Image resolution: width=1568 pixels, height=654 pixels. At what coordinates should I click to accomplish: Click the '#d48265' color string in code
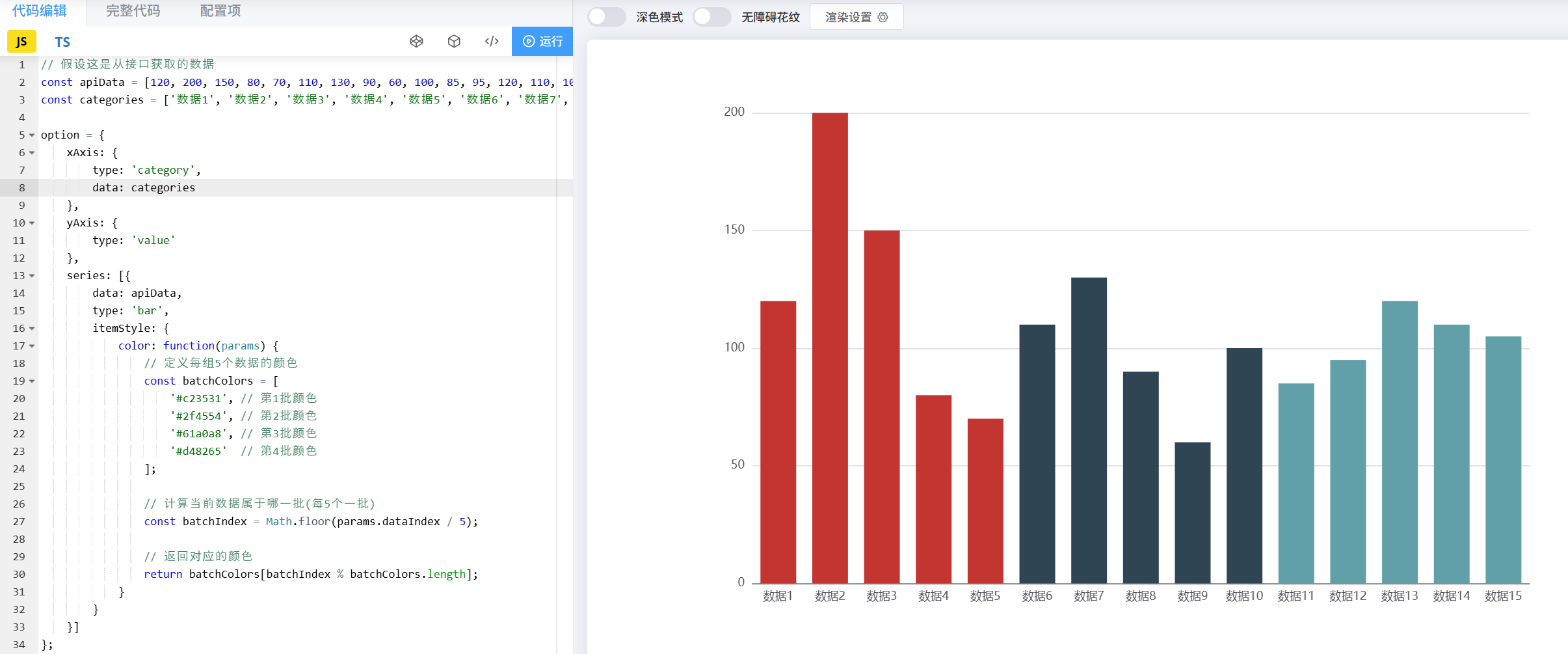pyautogui.click(x=199, y=451)
